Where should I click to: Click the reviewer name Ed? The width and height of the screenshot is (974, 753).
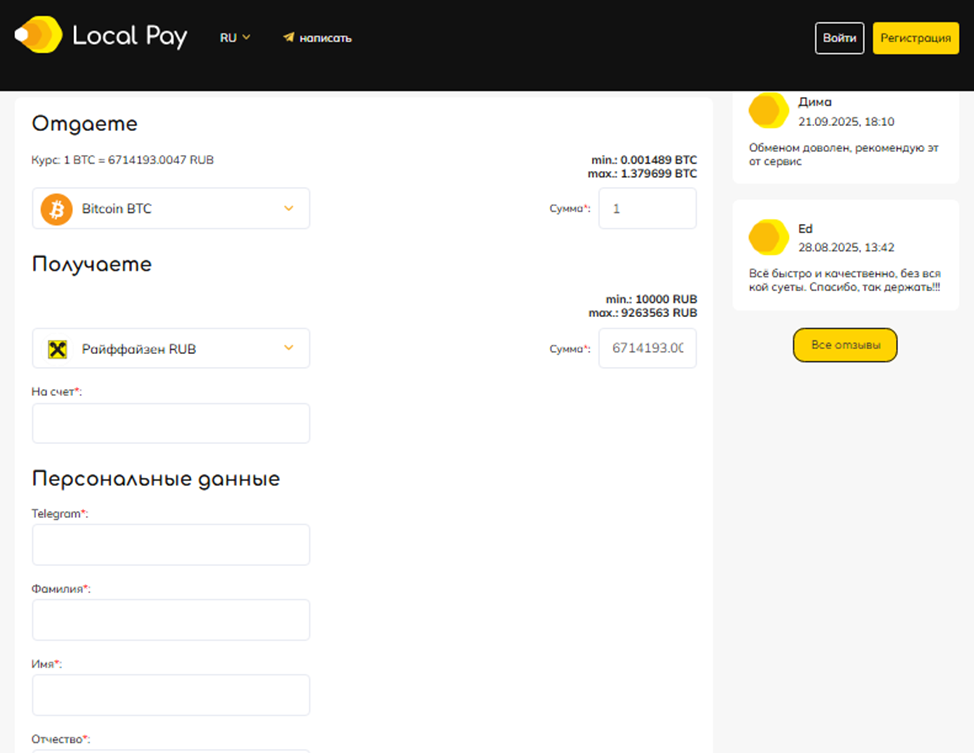[805, 229]
